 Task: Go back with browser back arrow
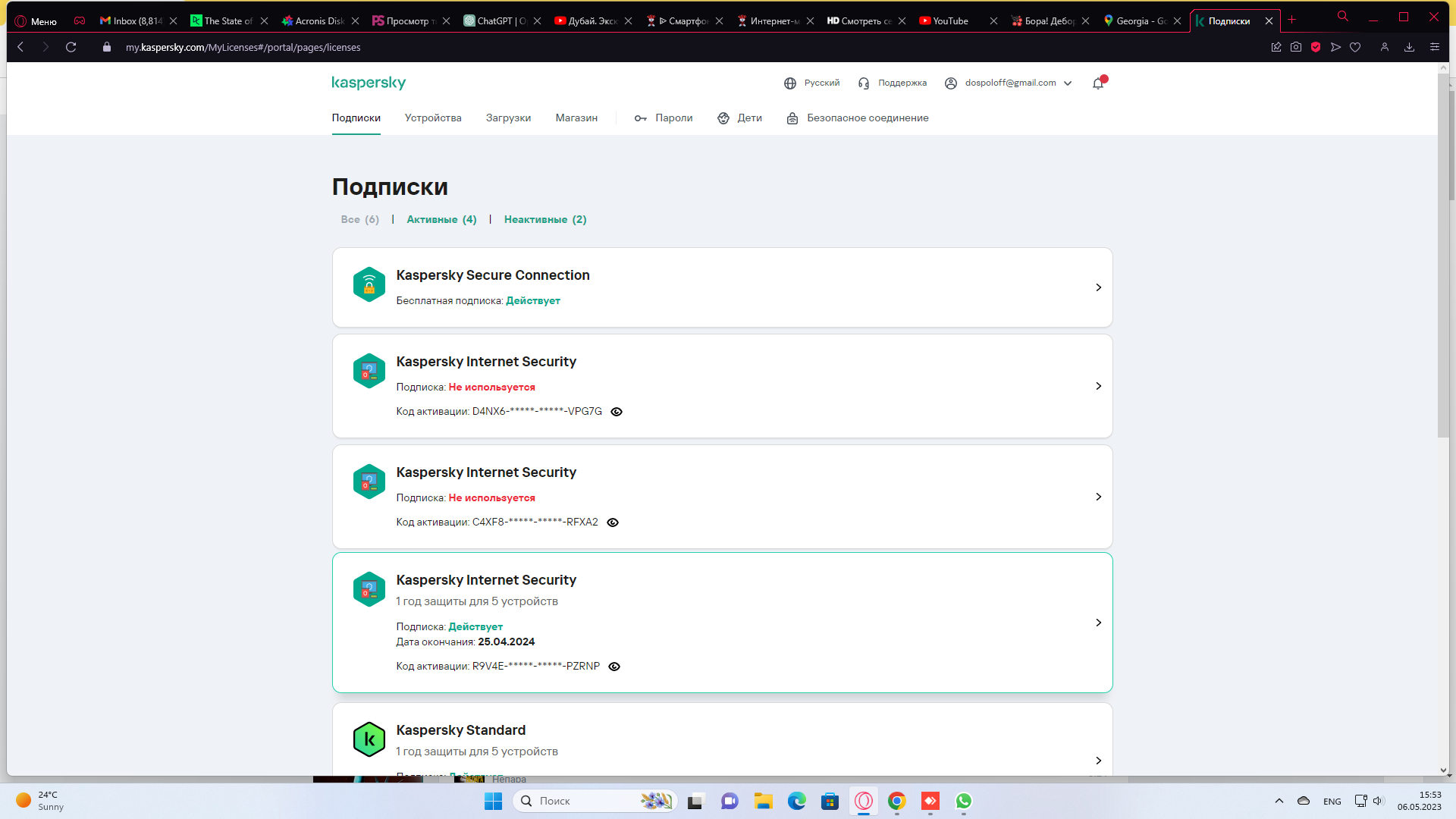(21, 47)
